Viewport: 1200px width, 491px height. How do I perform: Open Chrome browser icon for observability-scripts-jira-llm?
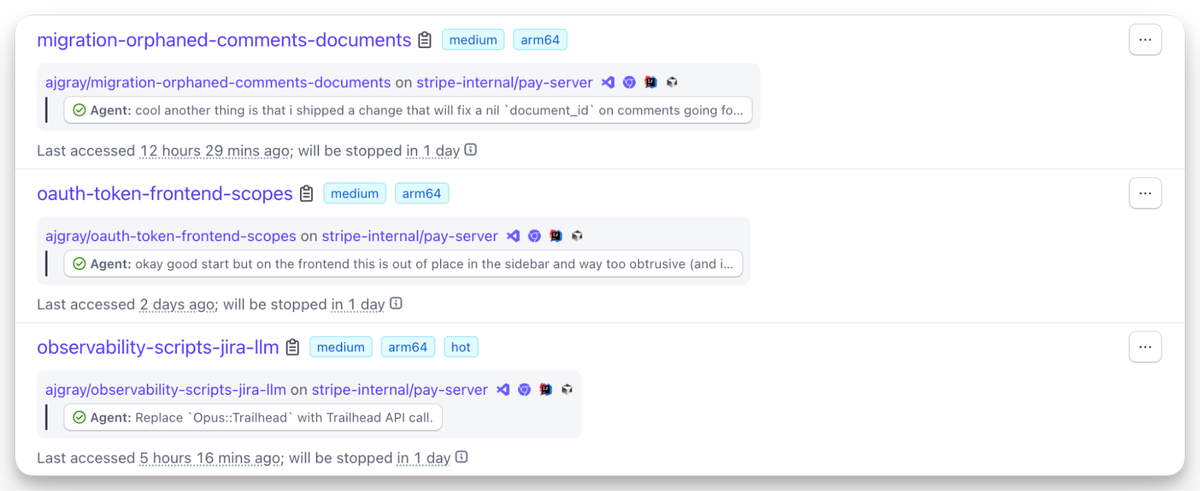coord(524,389)
